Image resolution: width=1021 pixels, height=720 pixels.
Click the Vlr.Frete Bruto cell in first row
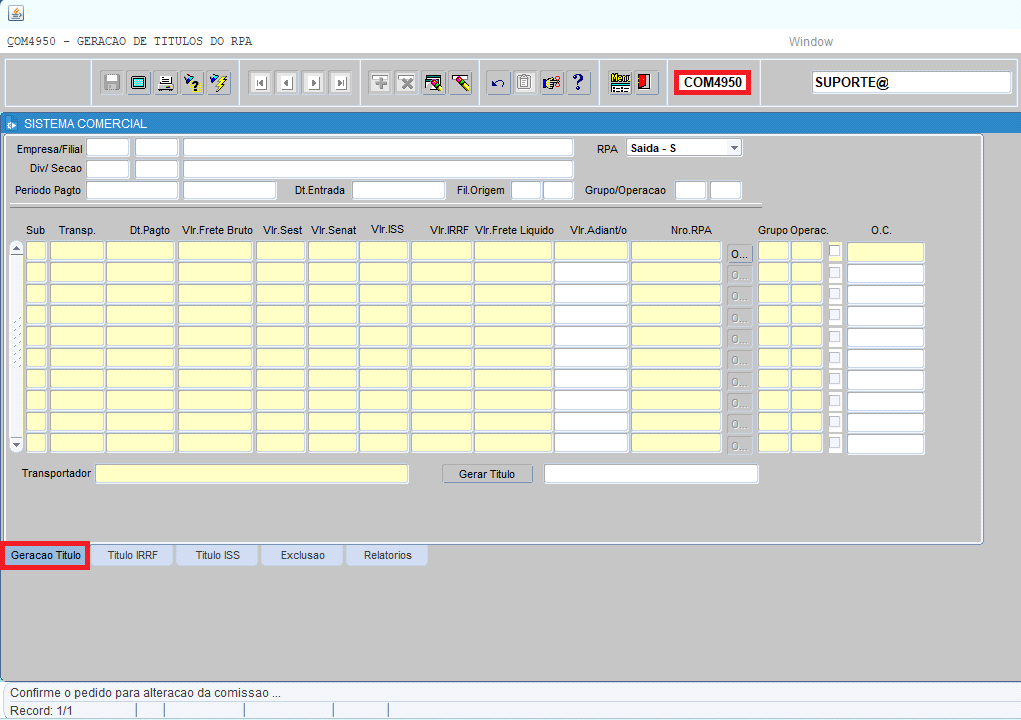216,251
